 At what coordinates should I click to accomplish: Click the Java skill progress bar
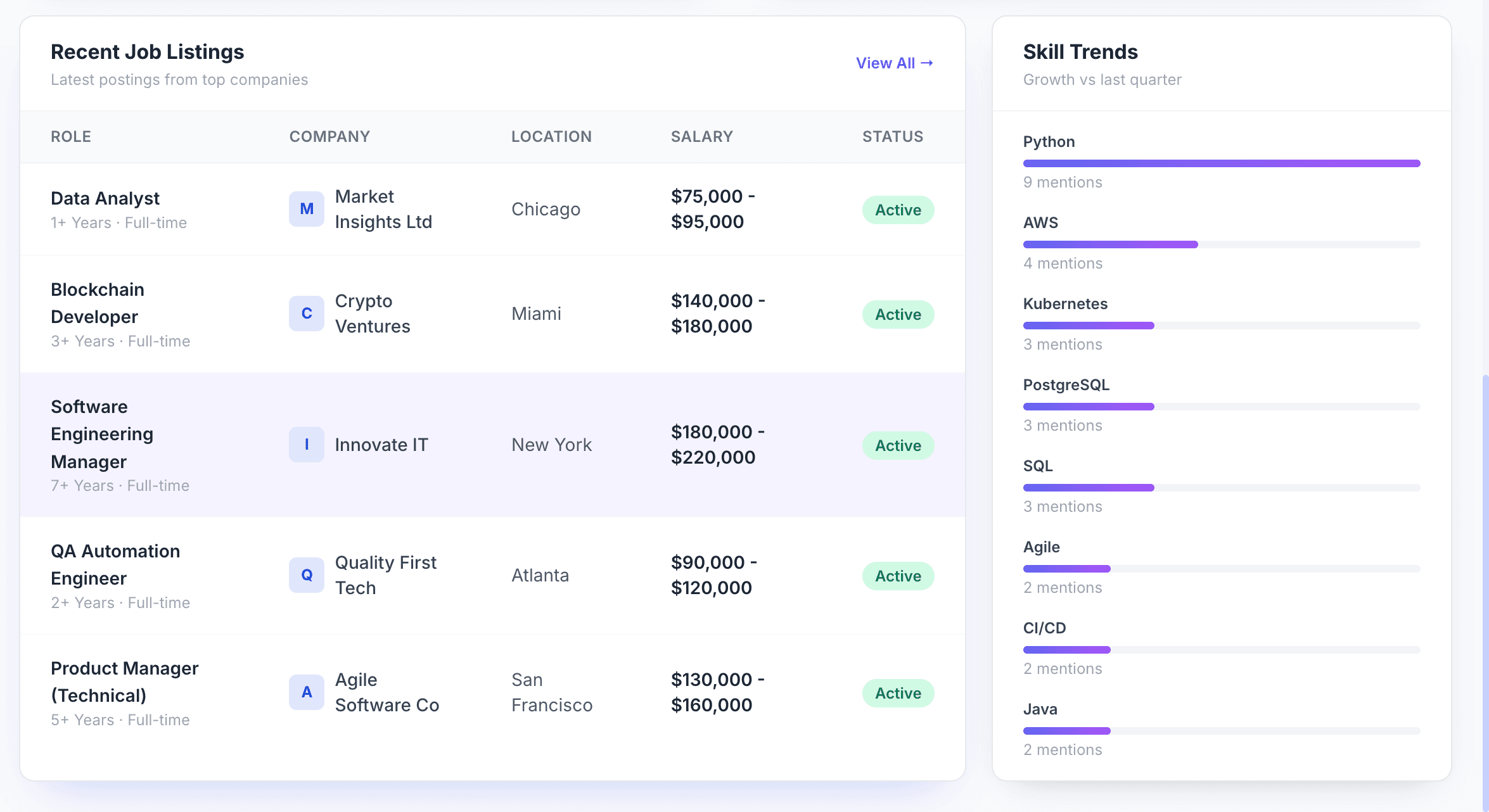(1222, 731)
